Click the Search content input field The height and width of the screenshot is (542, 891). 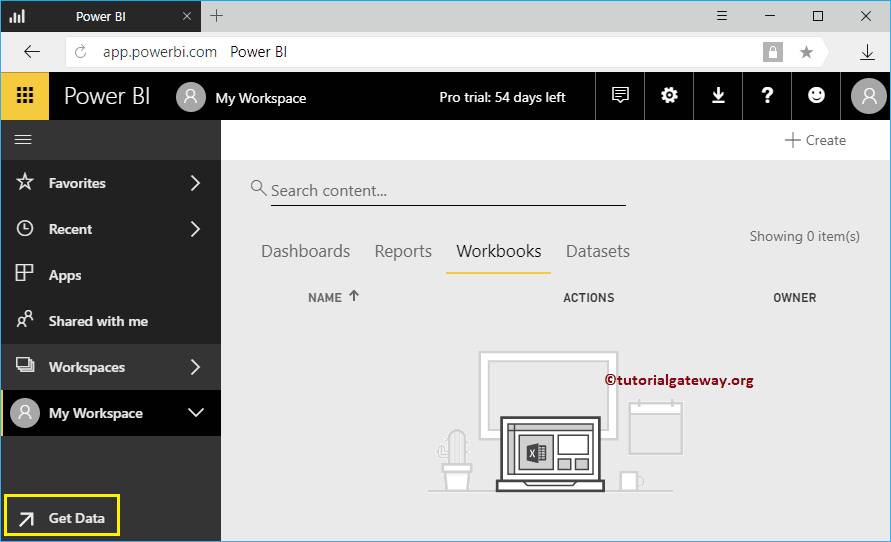tap(448, 191)
